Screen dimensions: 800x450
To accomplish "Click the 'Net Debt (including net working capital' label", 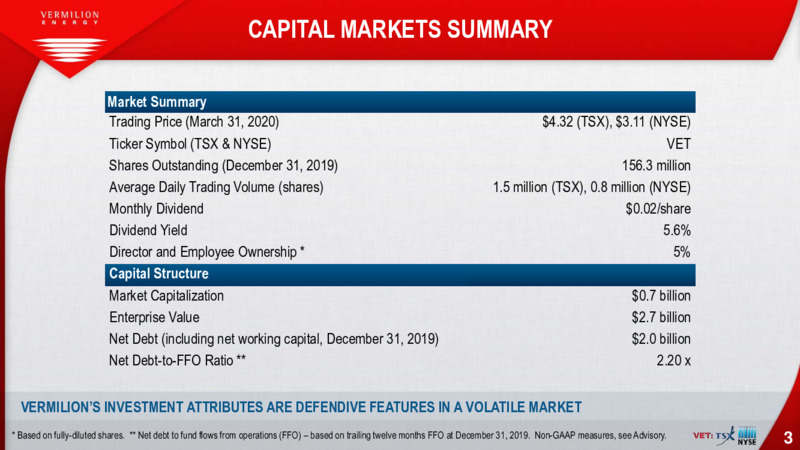I will pos(273,339).
